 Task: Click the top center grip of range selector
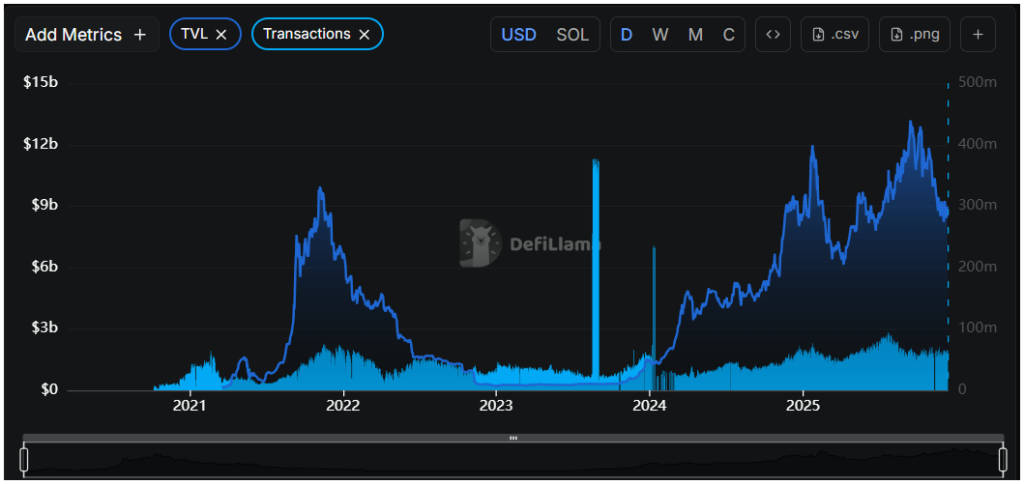coord(513,438)
